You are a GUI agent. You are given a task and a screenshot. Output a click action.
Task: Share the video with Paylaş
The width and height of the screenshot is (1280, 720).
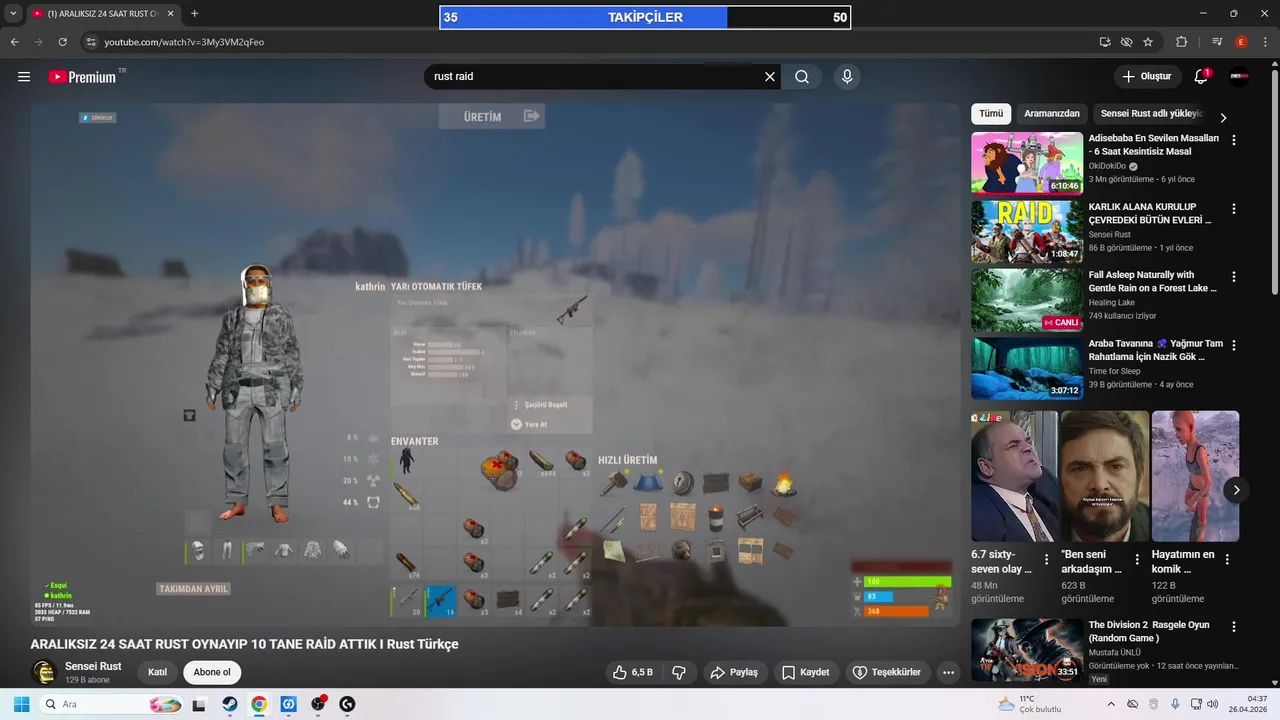tap(734, 672)
